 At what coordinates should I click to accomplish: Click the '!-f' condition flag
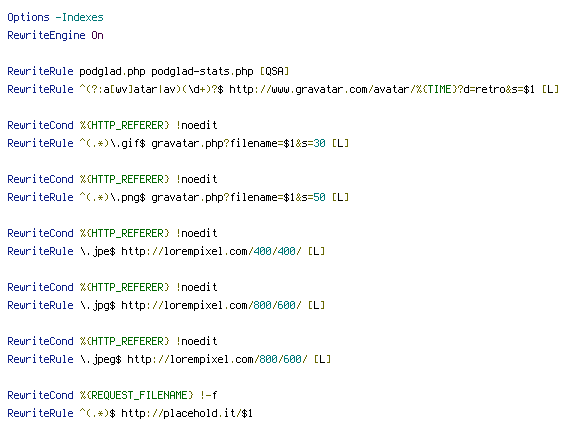tap(208, 395)
